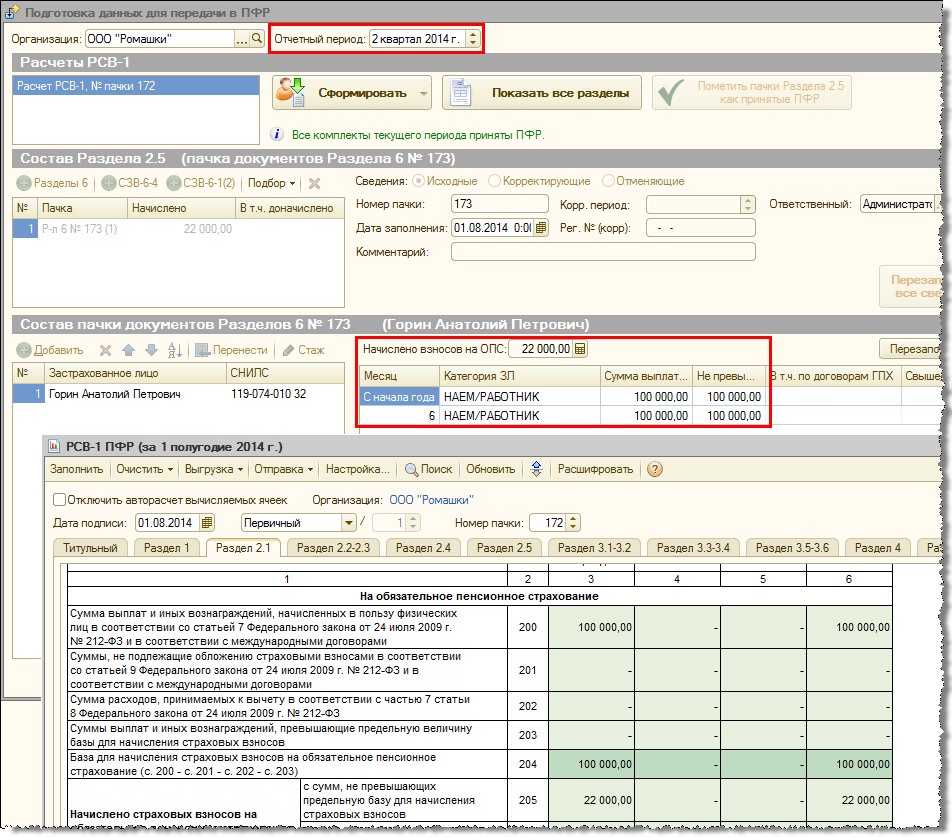Switch to the Раздел 2.5 tab
Viewport: 952px width, 837px height.
pyautogui.click(x=504, y=548)
